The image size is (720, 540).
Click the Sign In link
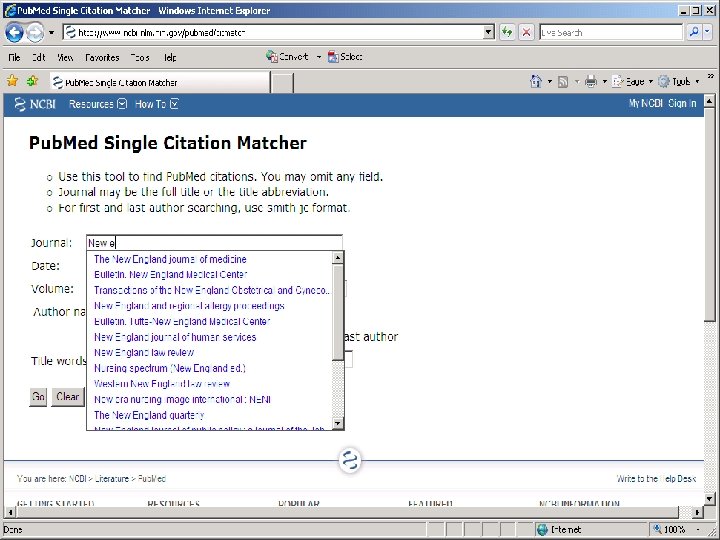[682, 103]
